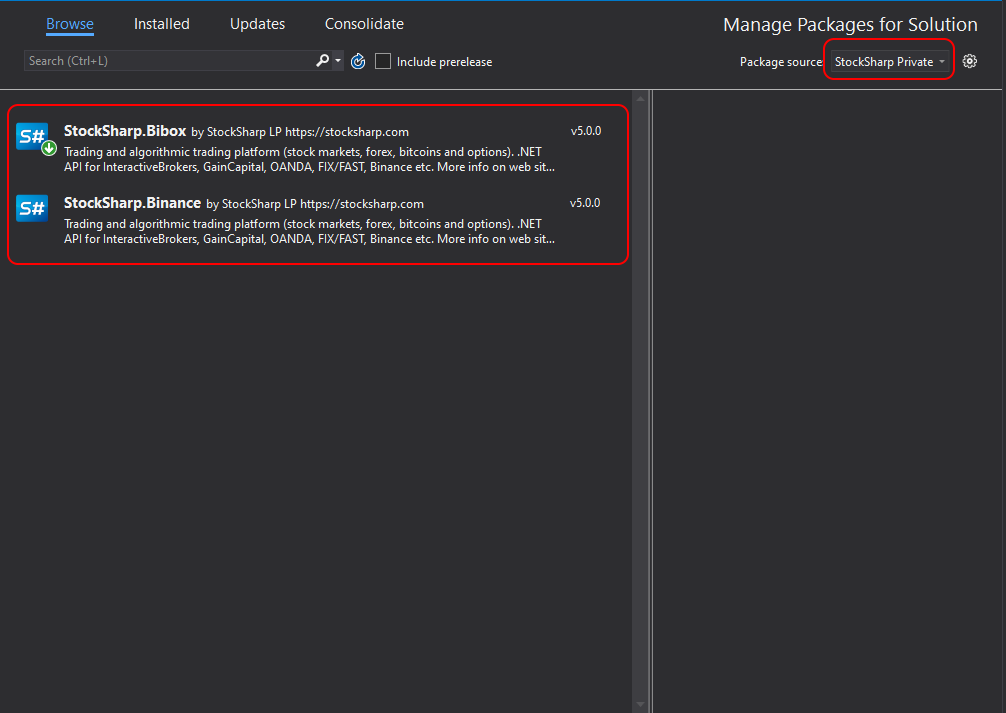1006x713 pixels.
Task: Open the Package source dropdown
Action: pyautogui.click(x=889, y=62)
